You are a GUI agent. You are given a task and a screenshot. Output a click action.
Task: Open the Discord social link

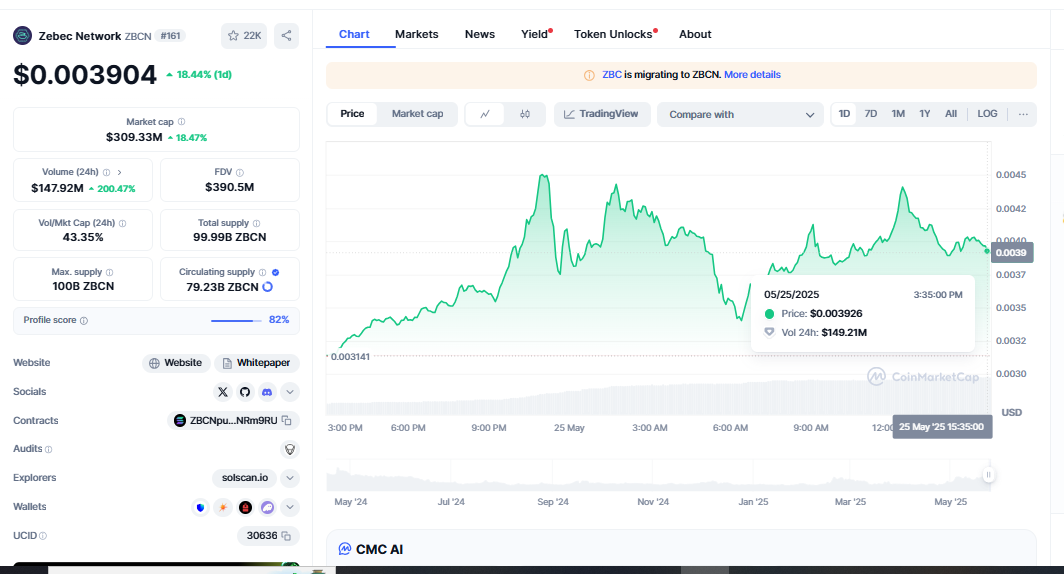(x=267, y=392)
